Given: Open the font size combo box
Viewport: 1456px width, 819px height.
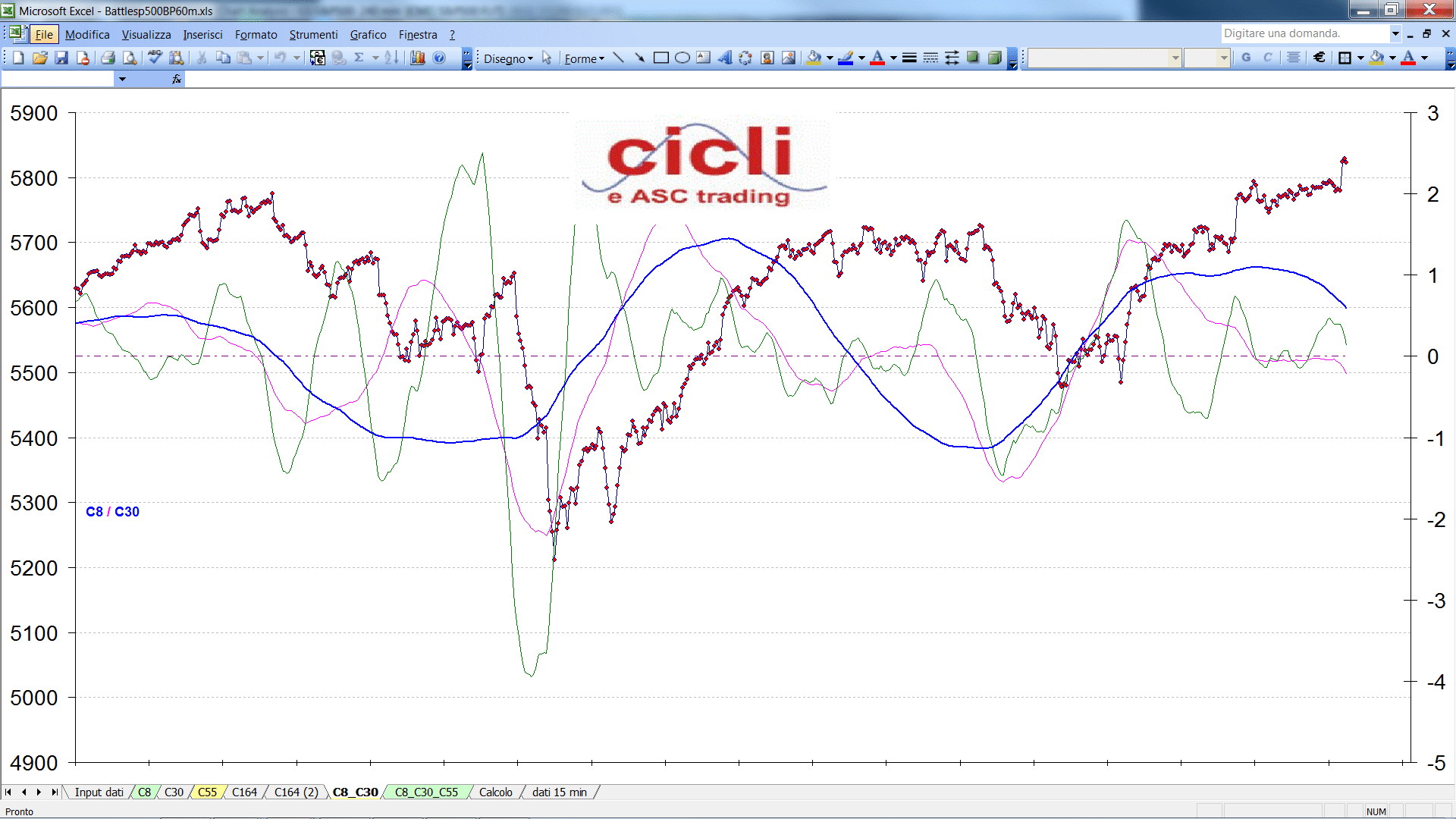Looking at the screenshot, I should pyautogui.click(x=1207, y=58).
